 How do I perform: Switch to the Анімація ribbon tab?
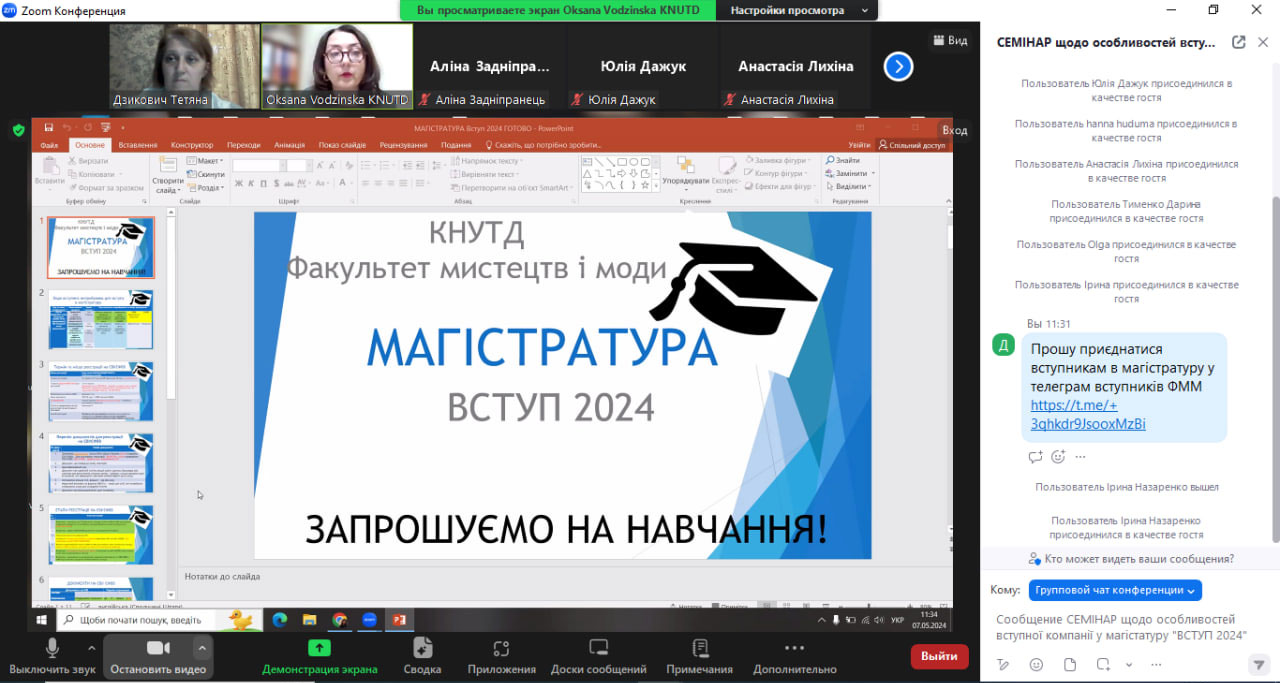point(289,145)
